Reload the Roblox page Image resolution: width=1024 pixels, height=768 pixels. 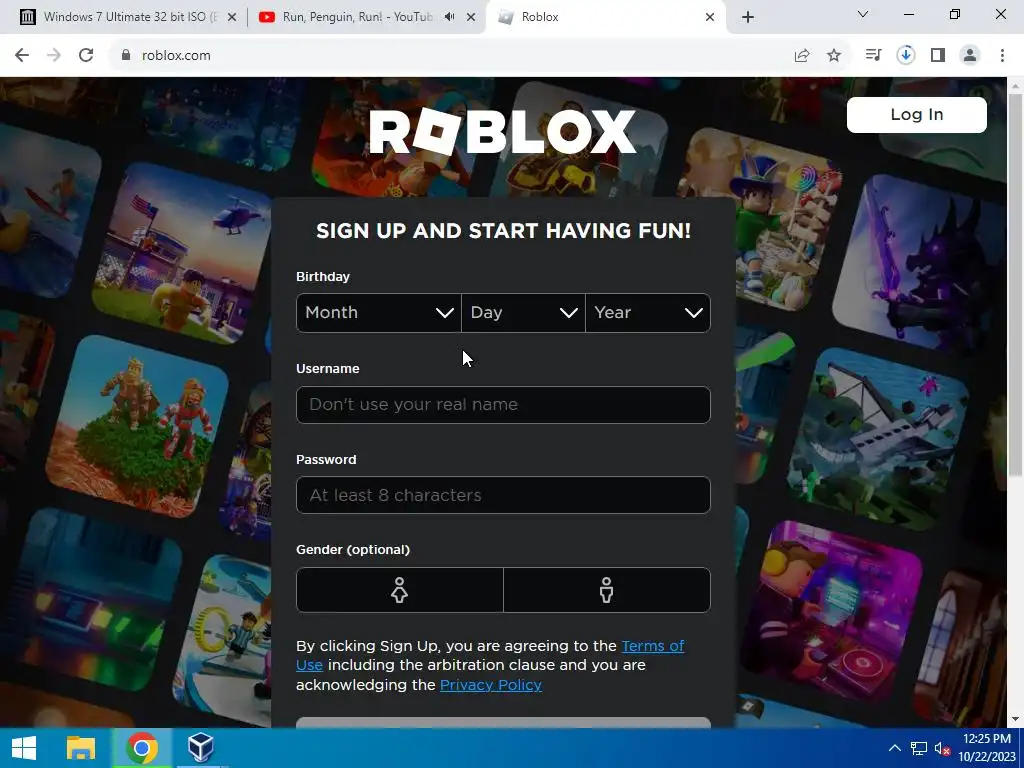(x=86, y=56)
